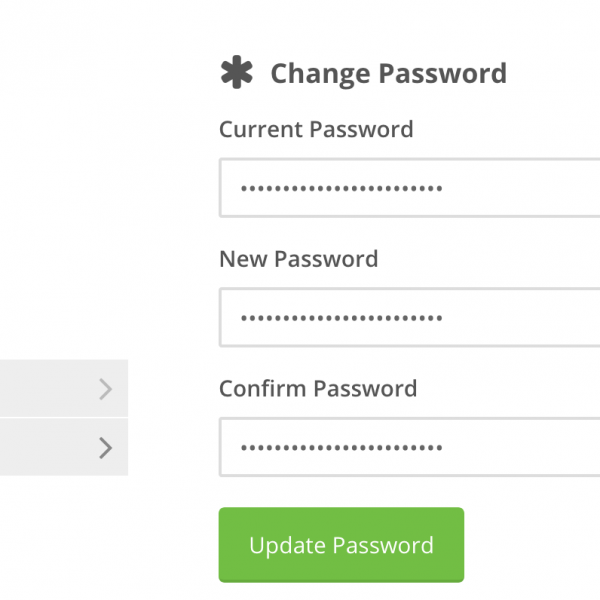Click masked dots in Current Password field
The image size is (600, 600).
[x=342, y=187]
